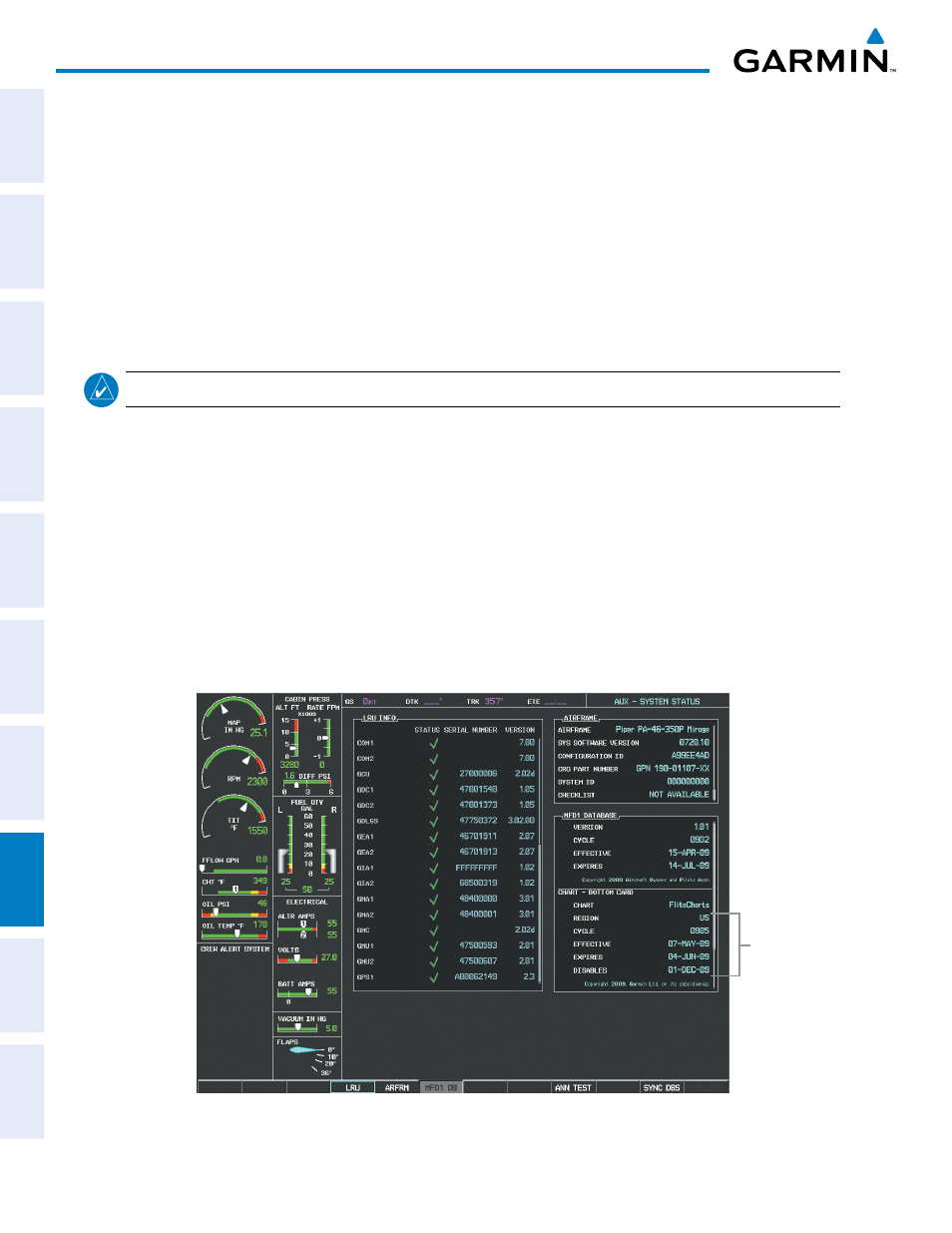Click the COM1 status checkmark
This screenshot has width=952, height=1233.
434,743
